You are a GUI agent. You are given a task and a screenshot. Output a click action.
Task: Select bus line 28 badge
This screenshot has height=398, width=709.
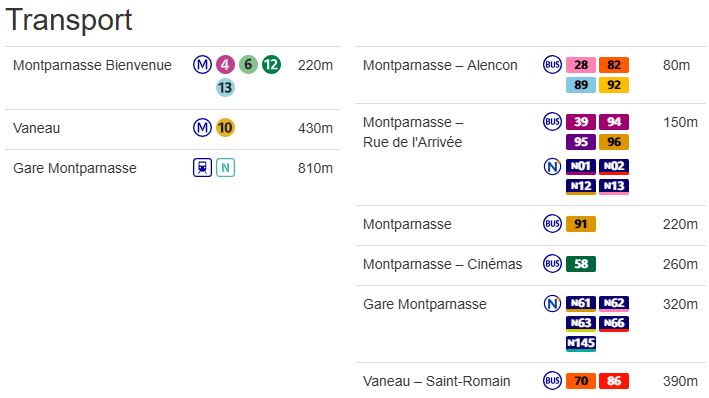(x=581, y=65)
